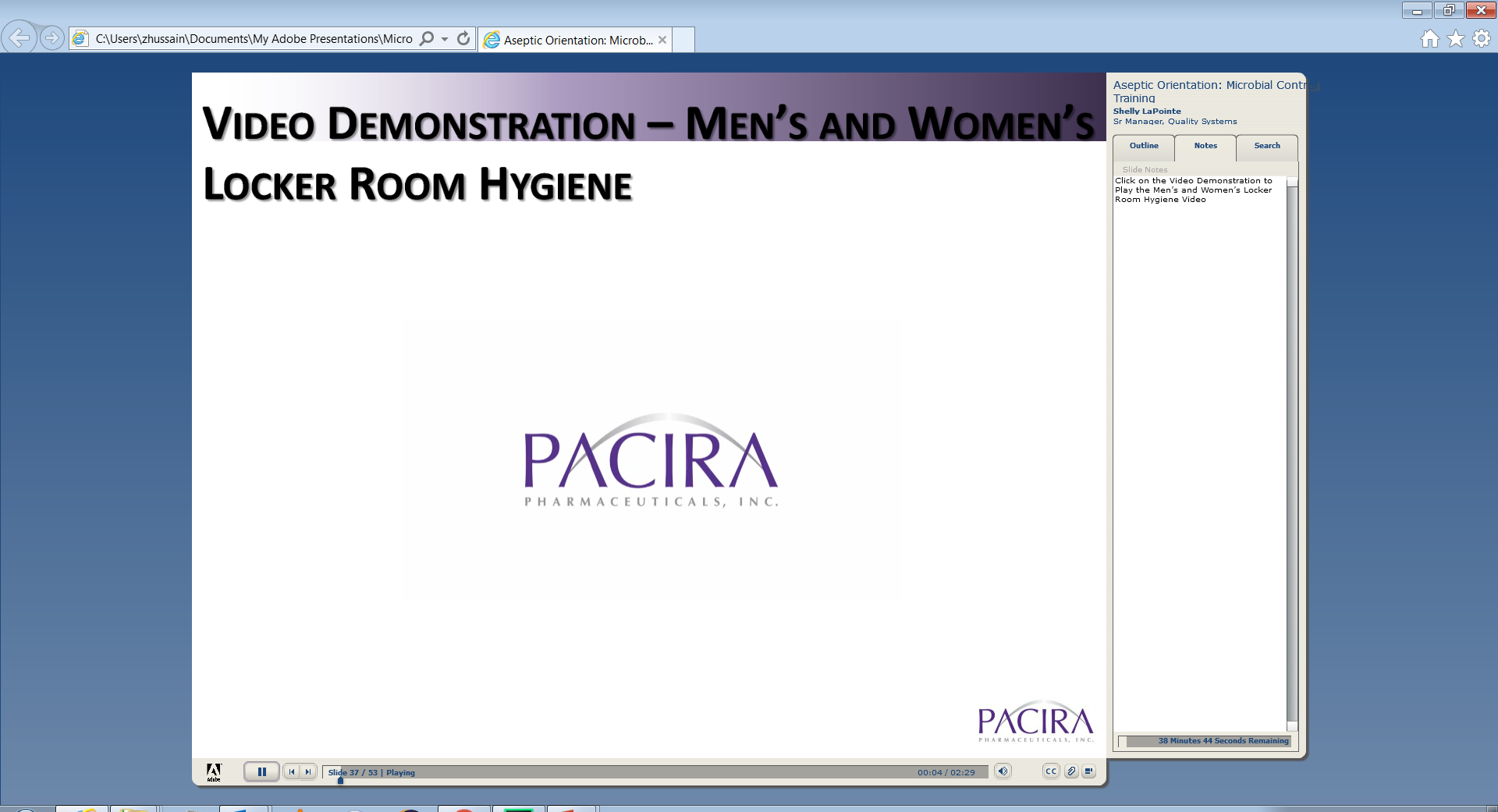
Task: Click the Sr Manager, Quality Systems title
Action: (1175, 122)
